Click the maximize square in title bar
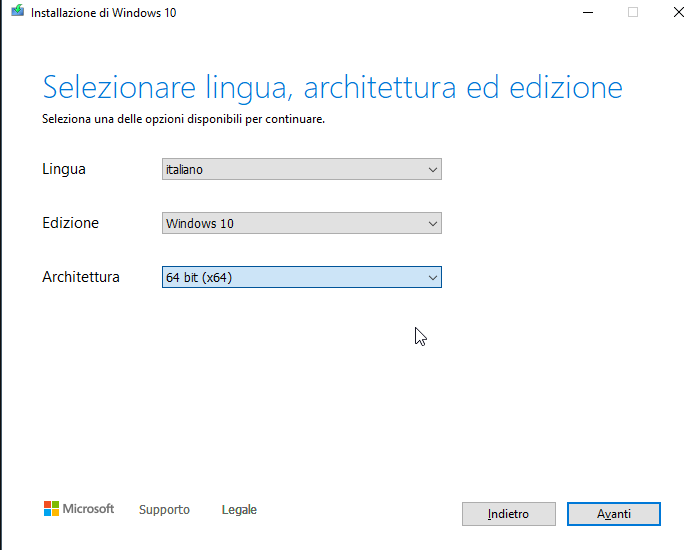This screenshot has height=550, width=698. [x=633, y=12]
